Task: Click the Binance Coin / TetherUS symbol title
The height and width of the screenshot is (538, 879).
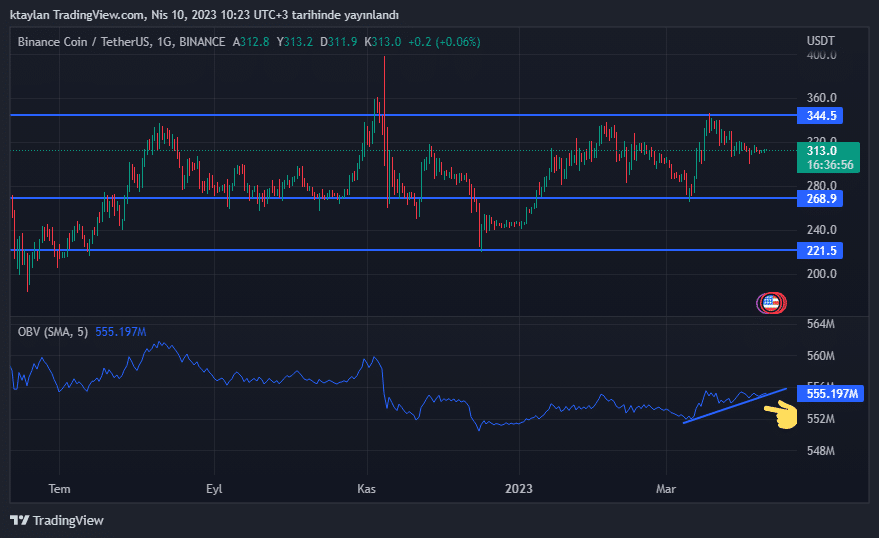Action: click(x=121, y=42)
